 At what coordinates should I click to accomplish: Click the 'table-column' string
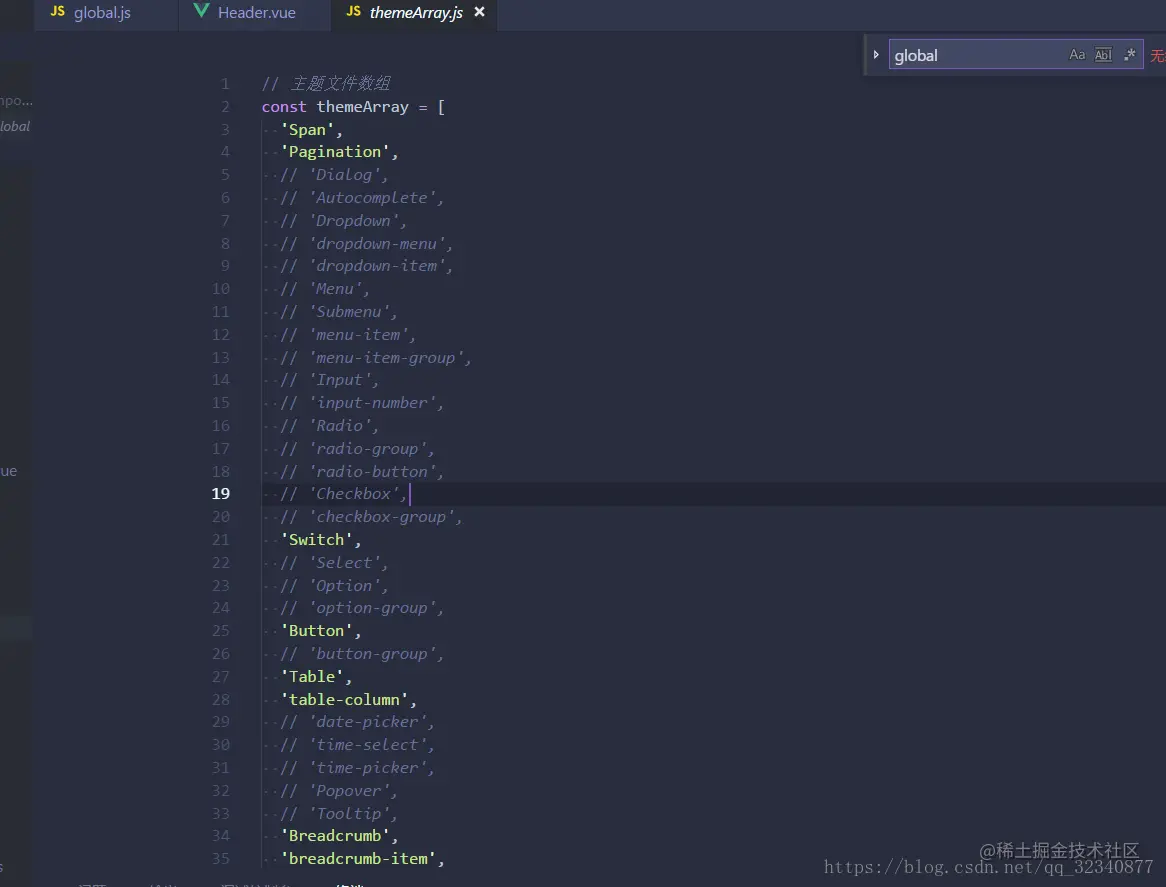pyautogui.click(x=344, y=700)
